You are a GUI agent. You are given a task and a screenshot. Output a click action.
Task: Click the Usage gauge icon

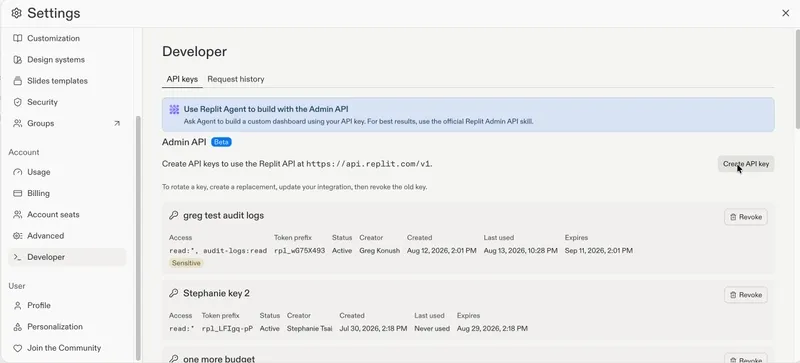point(18,172)
